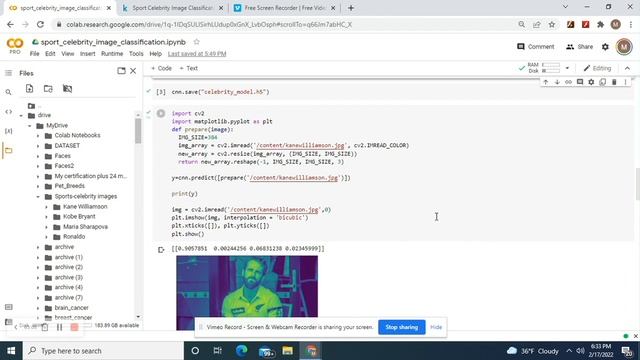Open the Help menu

point(156,54)
